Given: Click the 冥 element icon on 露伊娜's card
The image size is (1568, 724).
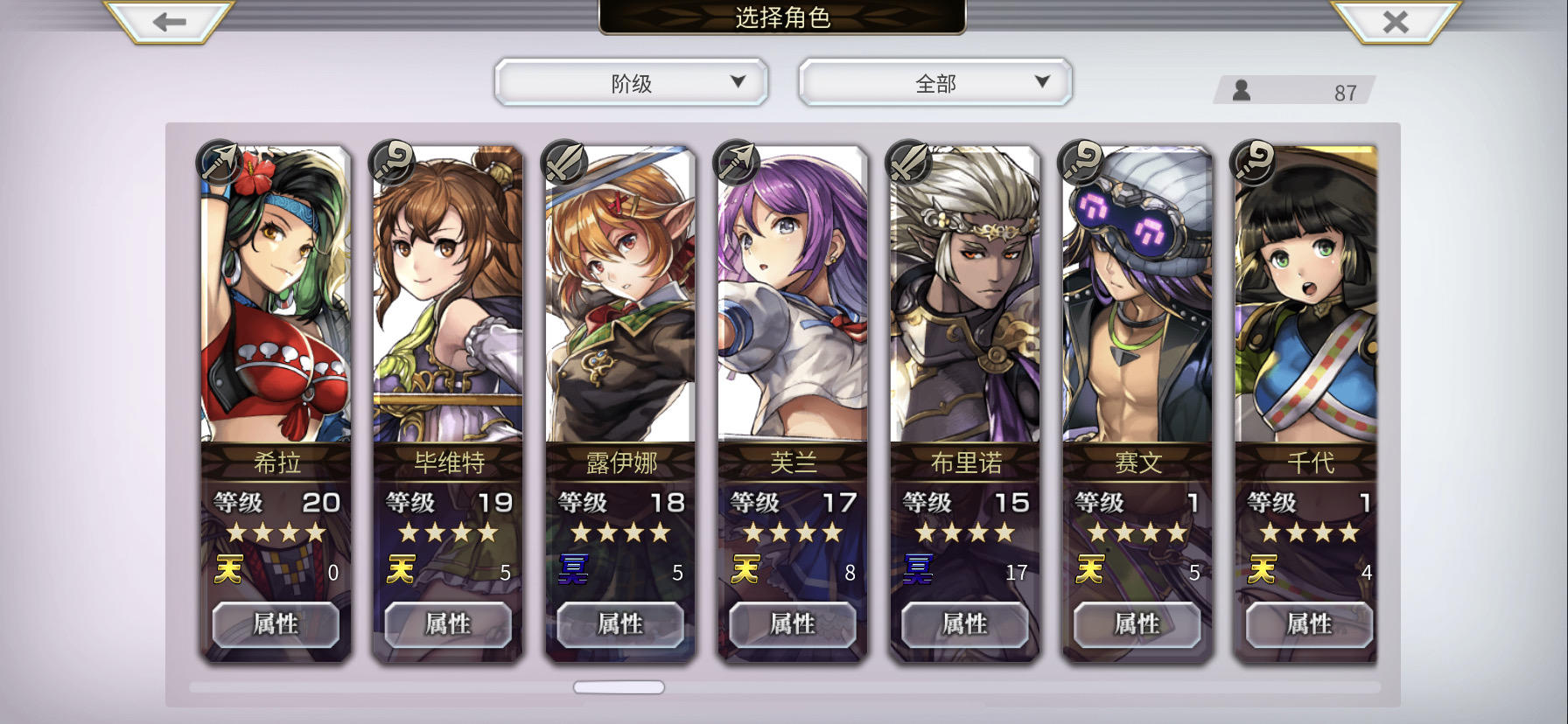Looking at the screenshot, I should click(x=573, y=570).
